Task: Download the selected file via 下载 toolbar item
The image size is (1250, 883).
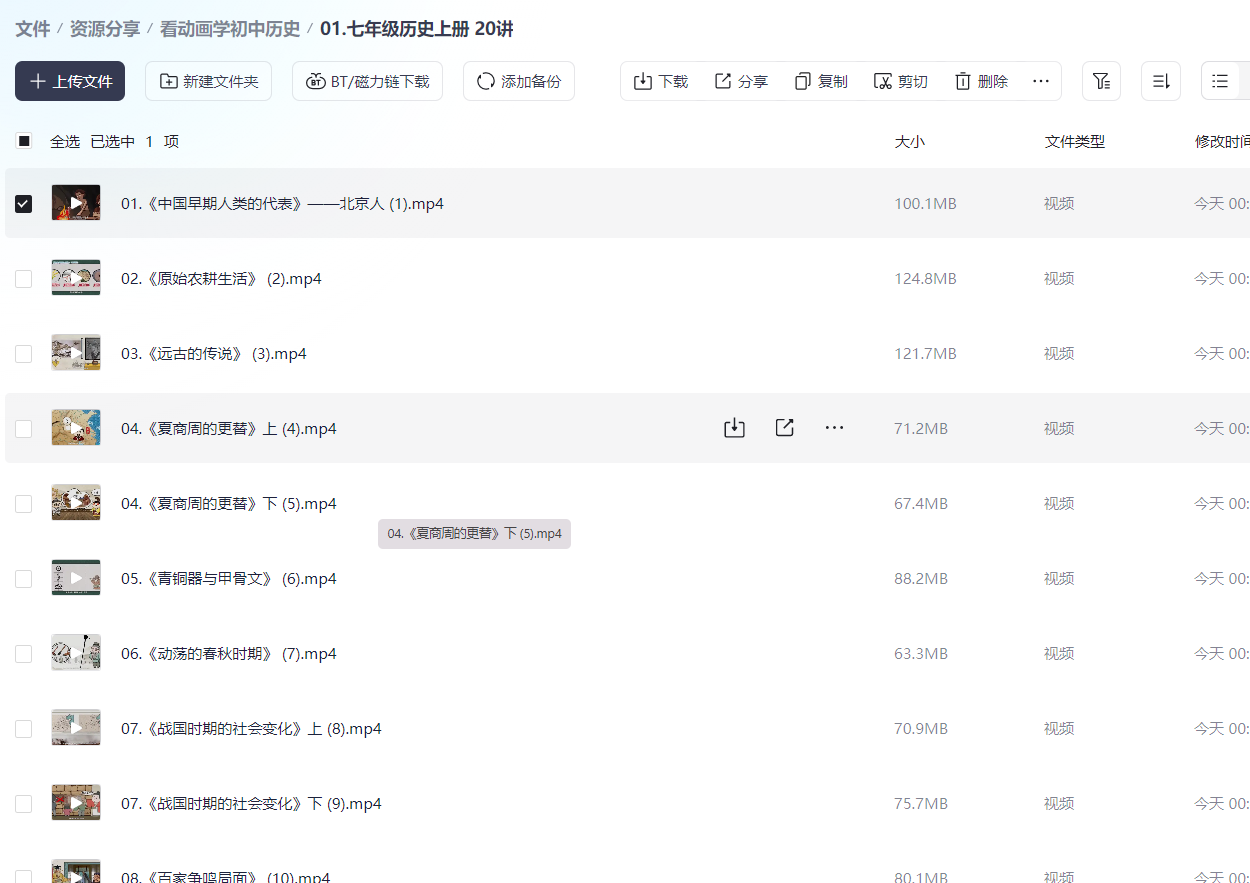Action: coord(660,81)
